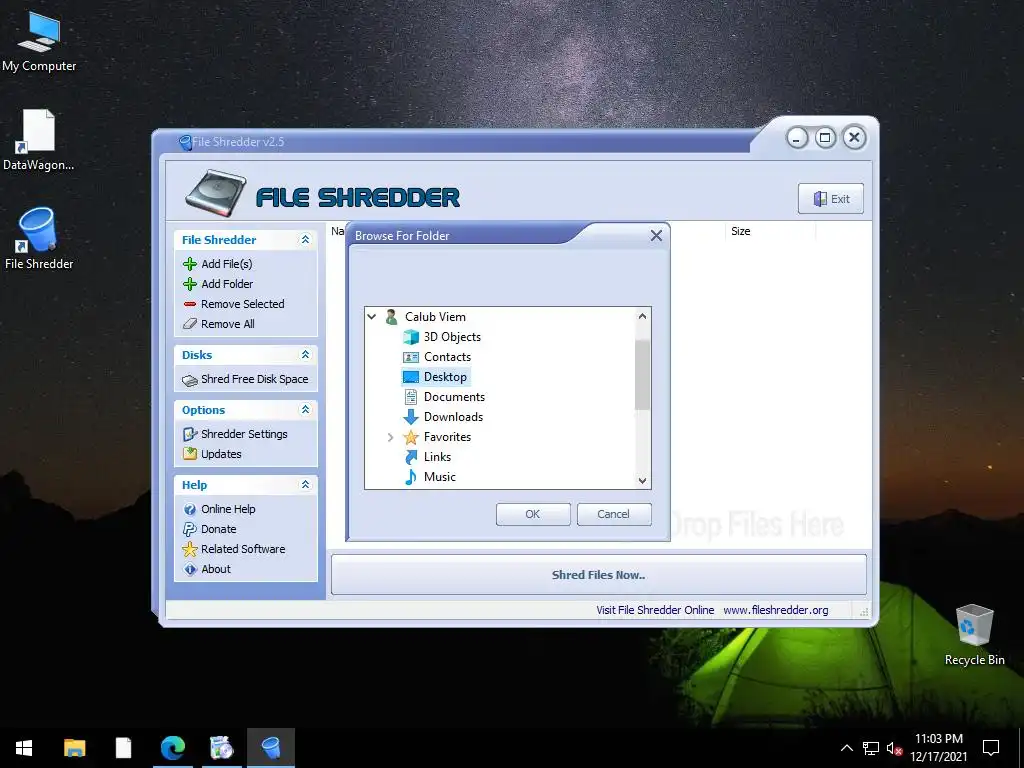
Task: Collapse the Help sidebar panel
Action: [305, 485]
